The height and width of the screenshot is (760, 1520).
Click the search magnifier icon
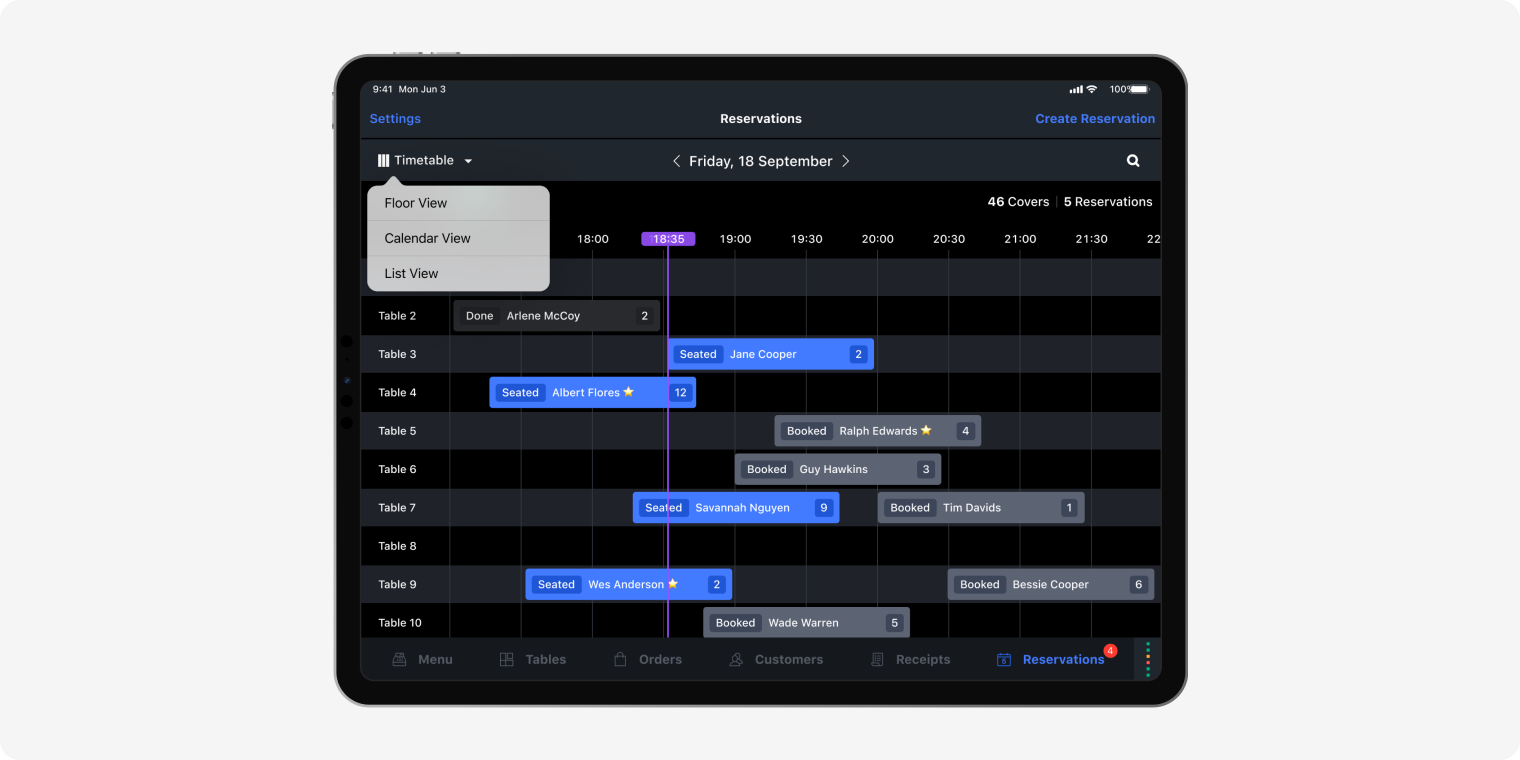click(1133, 161)
